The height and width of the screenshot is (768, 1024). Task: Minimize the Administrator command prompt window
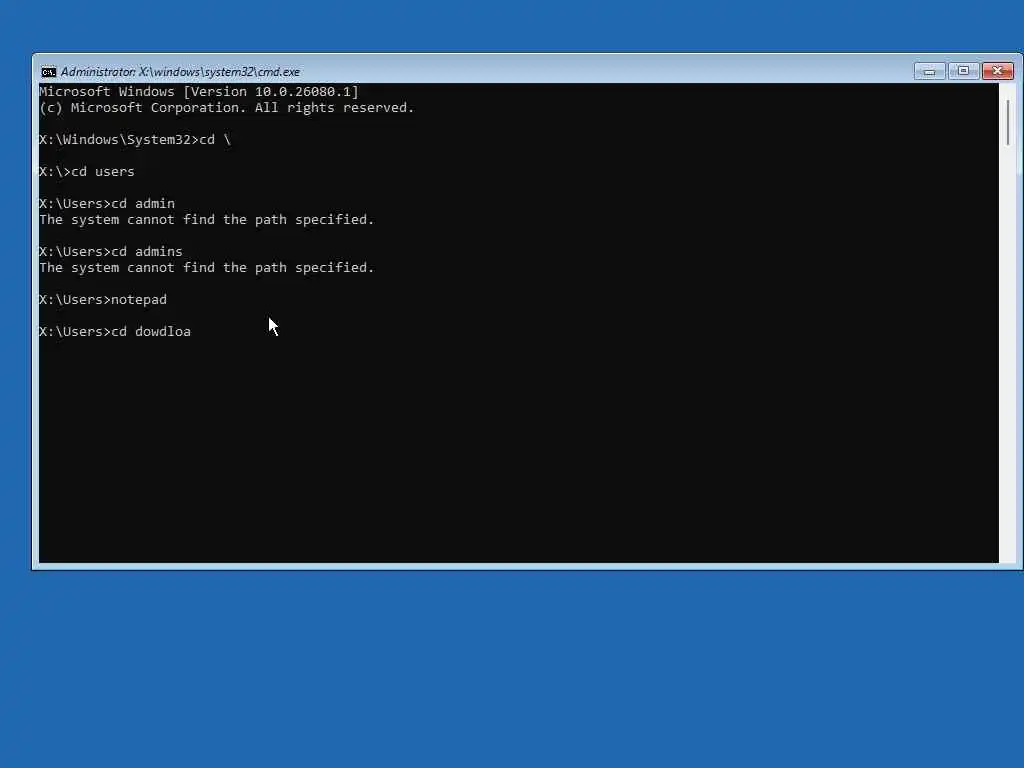coord(929,71)
